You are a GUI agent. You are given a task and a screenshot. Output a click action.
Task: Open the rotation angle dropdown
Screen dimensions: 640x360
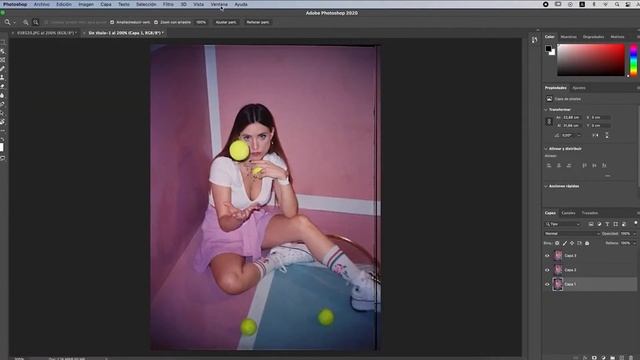[x=579, y=136]
